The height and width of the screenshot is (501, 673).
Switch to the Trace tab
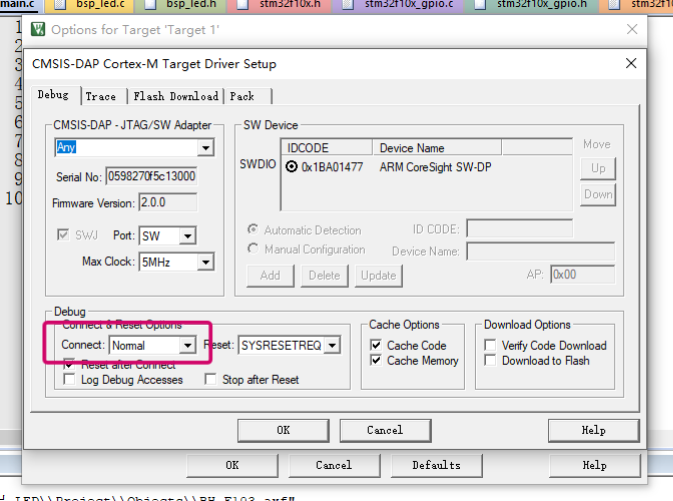[100, 96]
